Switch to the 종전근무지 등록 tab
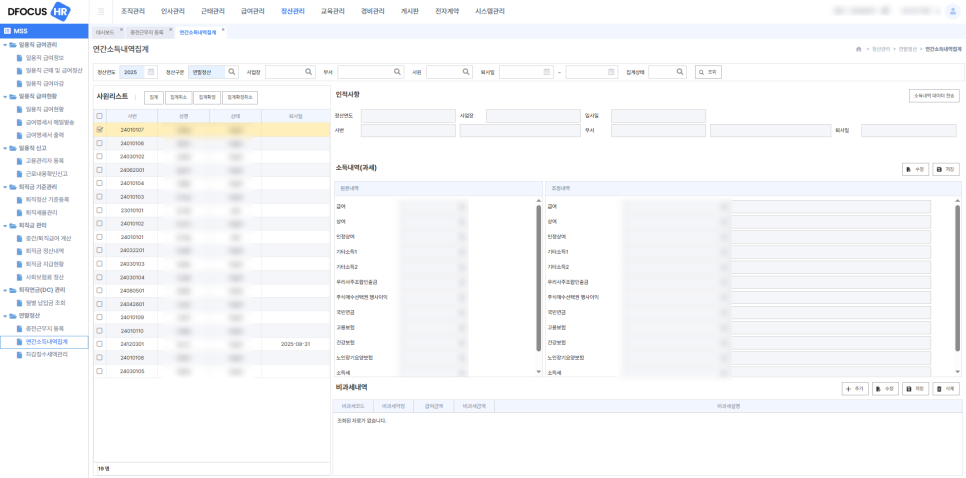 147,31
